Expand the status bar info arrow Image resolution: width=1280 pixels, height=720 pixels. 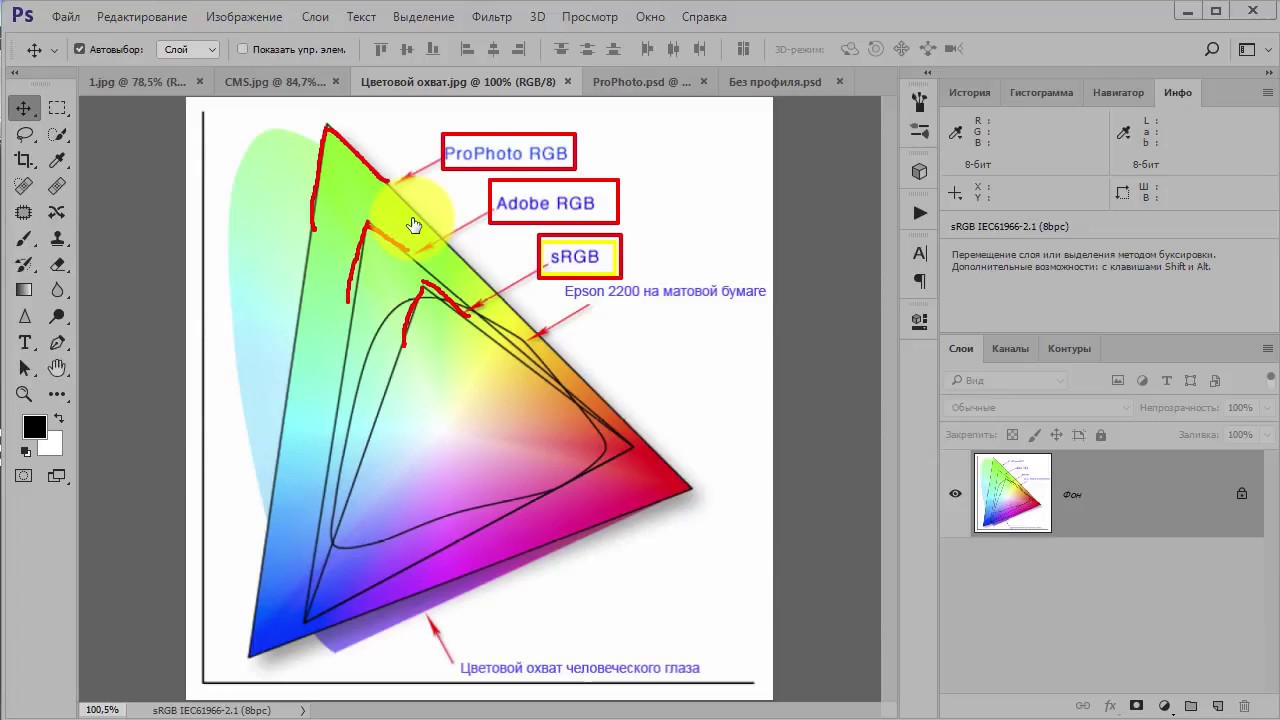303,710
